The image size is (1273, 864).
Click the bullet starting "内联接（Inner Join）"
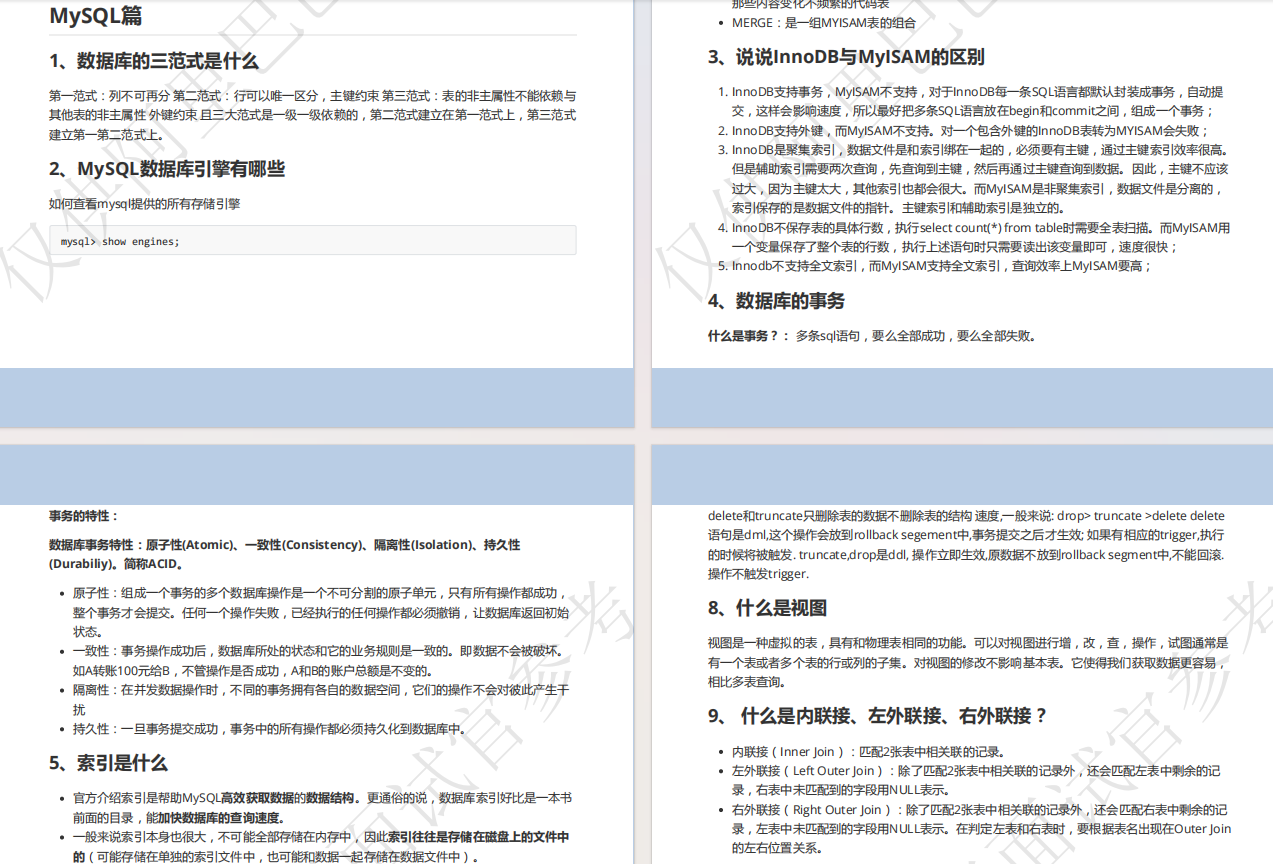[869, 751]
